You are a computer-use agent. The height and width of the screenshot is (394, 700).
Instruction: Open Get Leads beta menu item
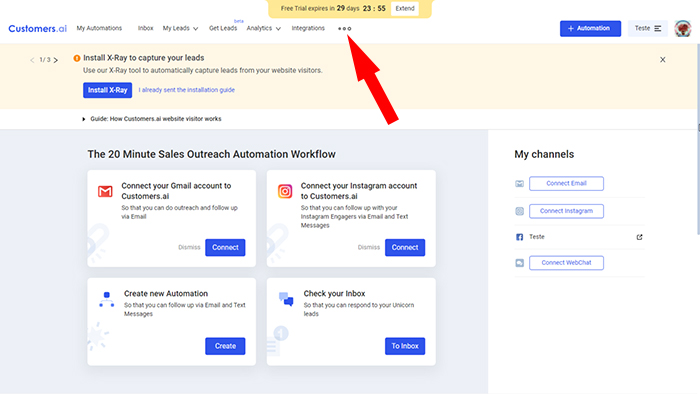click(x=223, y=28)
